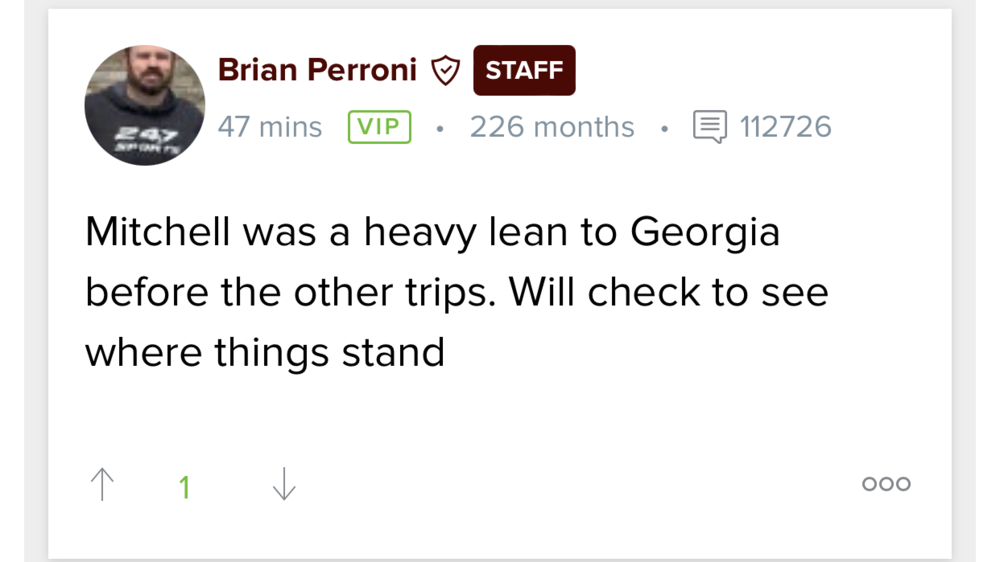
Task: Open Brian Perroni's profile avatar
Action: (x=145, y=105)
